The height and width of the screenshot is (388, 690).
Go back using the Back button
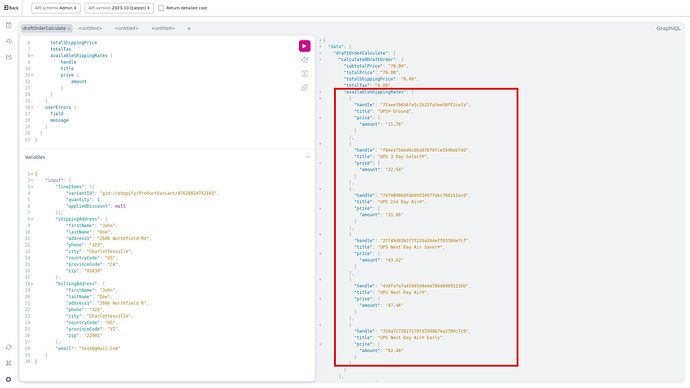[11, 8]
